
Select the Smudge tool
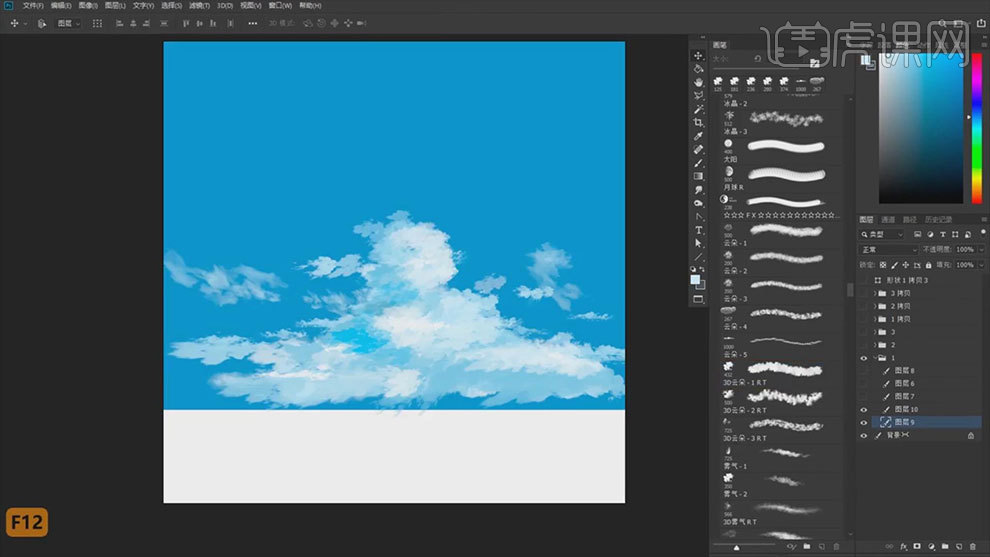[x=698, y=189]
